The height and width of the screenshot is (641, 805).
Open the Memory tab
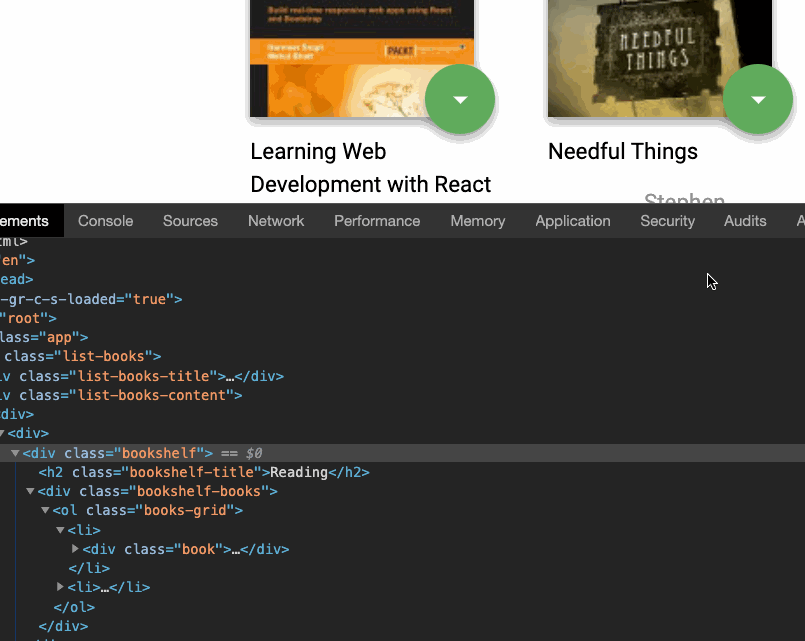(477, 221)
